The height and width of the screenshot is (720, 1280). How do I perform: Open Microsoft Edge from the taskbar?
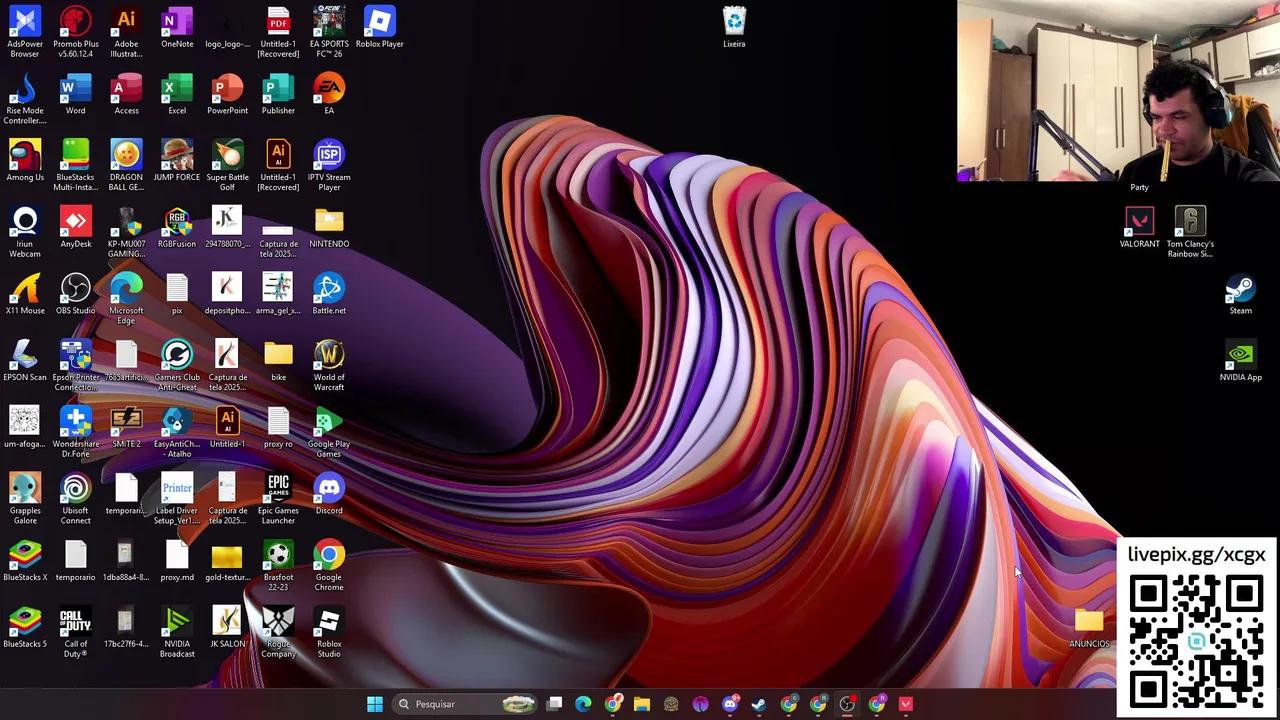(584, 704)
